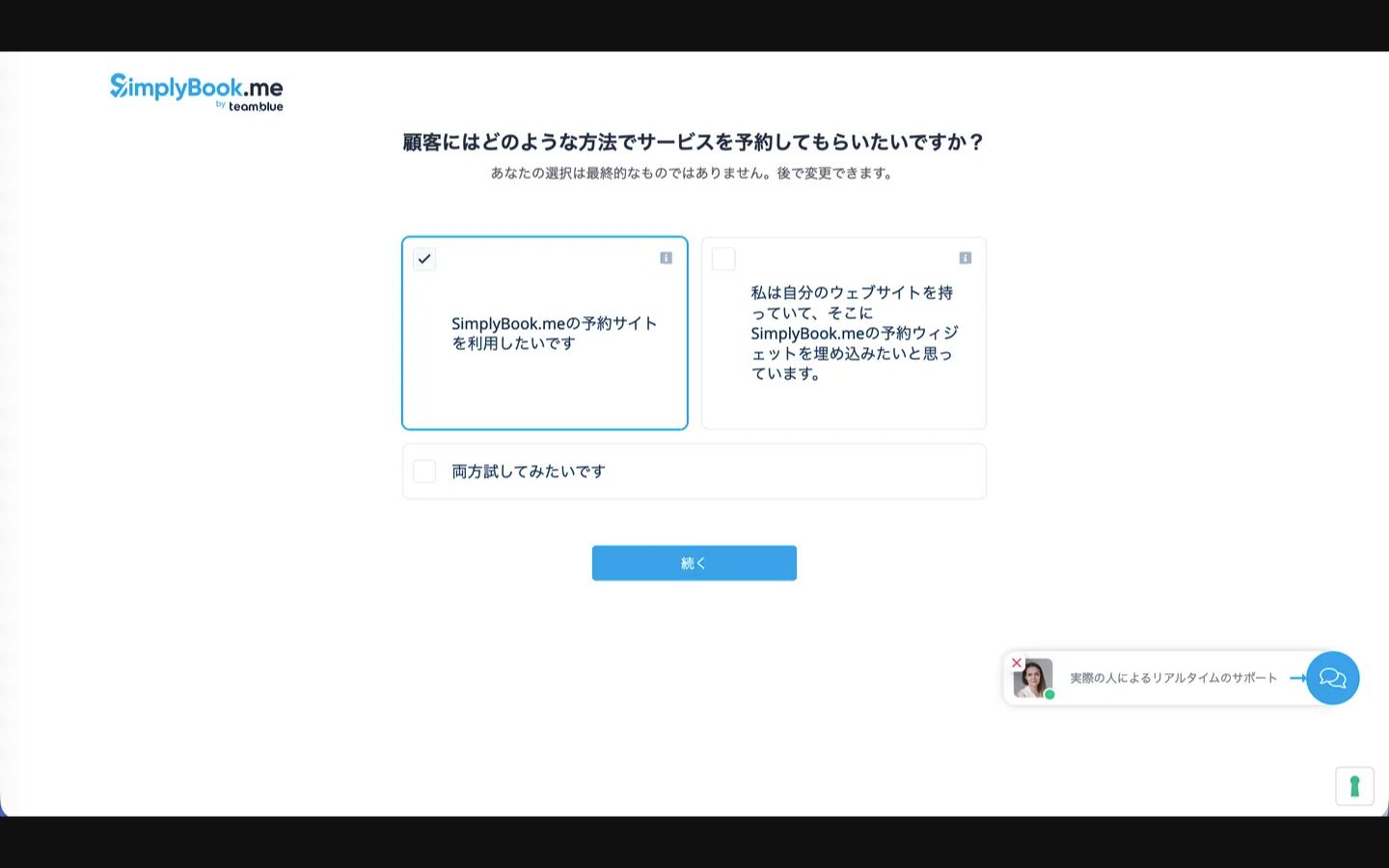Click the green keyhole privacy icon
The height and width of the screenshot is (868, 1389).
click(x=1354, y=786)
